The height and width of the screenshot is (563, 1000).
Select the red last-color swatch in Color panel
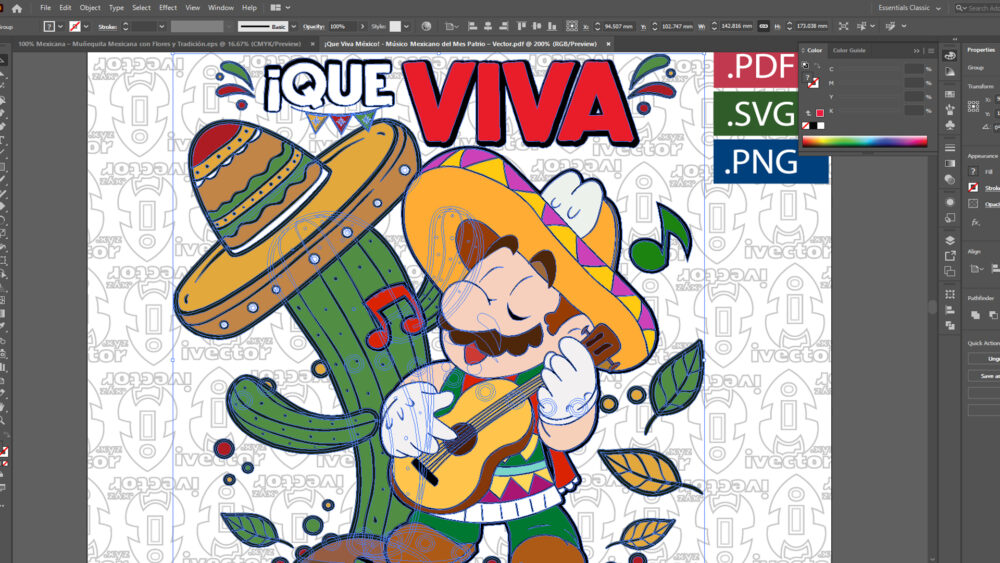(x=820, y=113)
